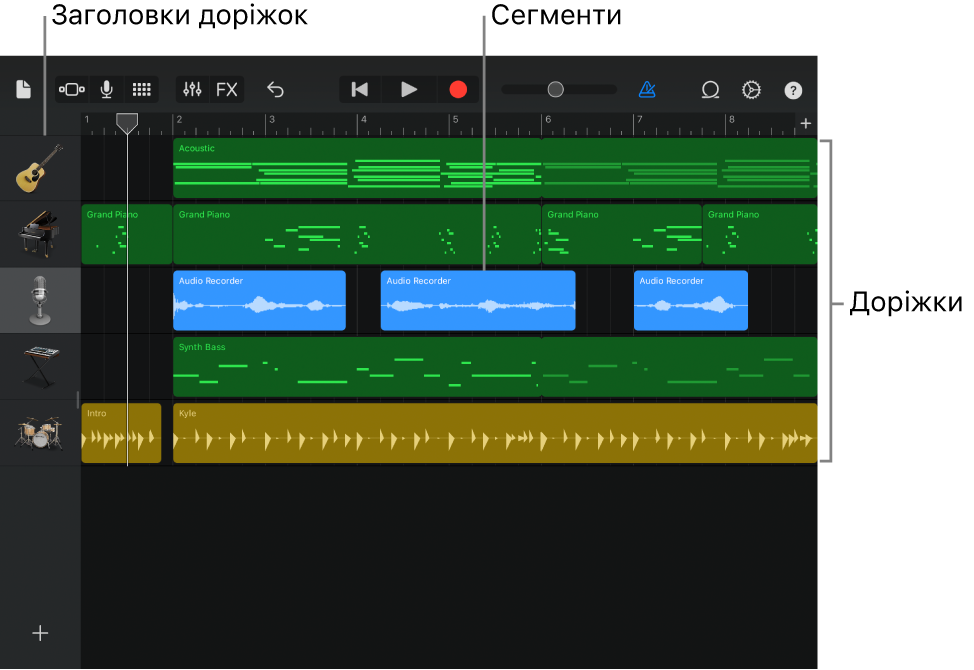
Task: Toggle the FX panel
Action: point(227,89)
